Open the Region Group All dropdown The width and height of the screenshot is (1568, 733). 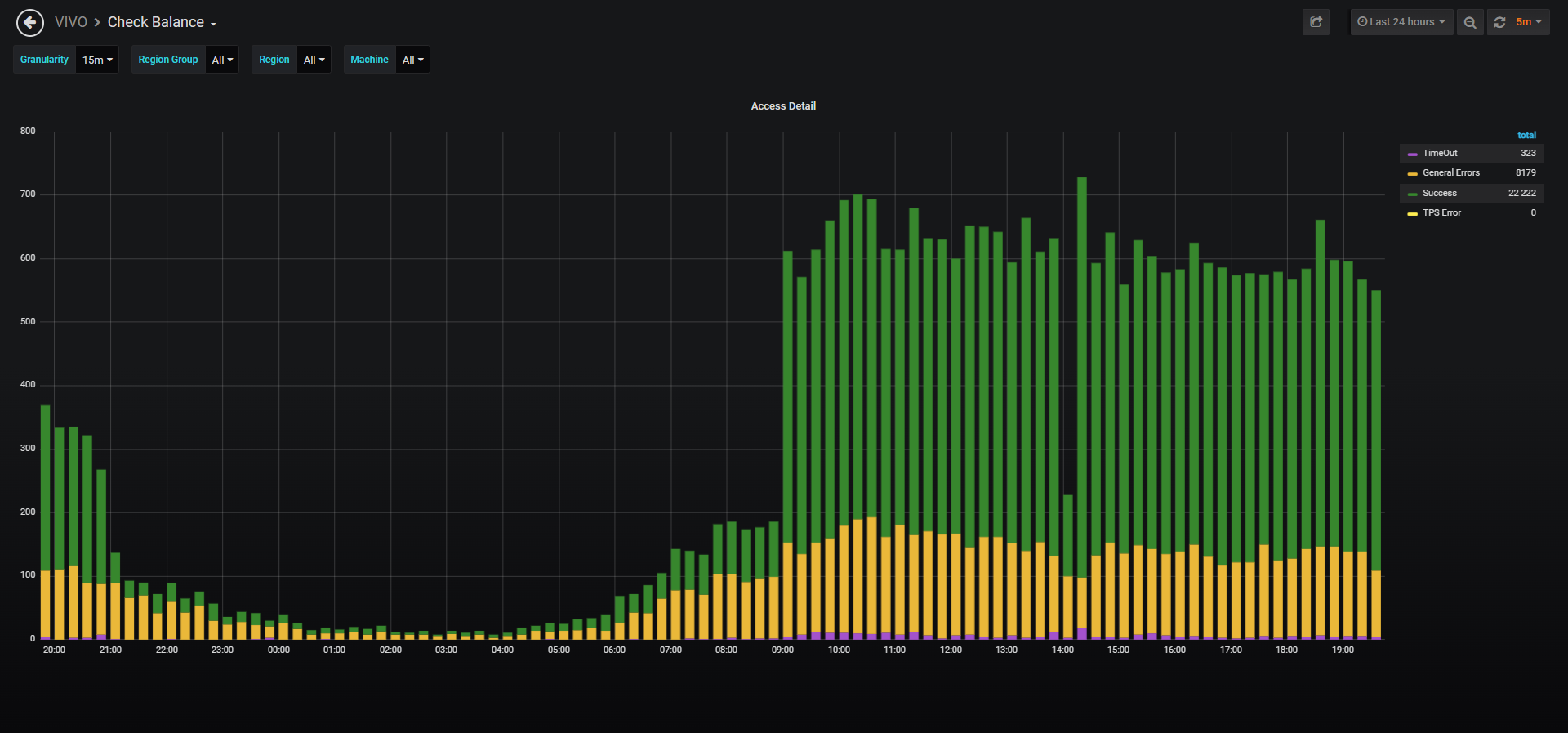(222, 60)
